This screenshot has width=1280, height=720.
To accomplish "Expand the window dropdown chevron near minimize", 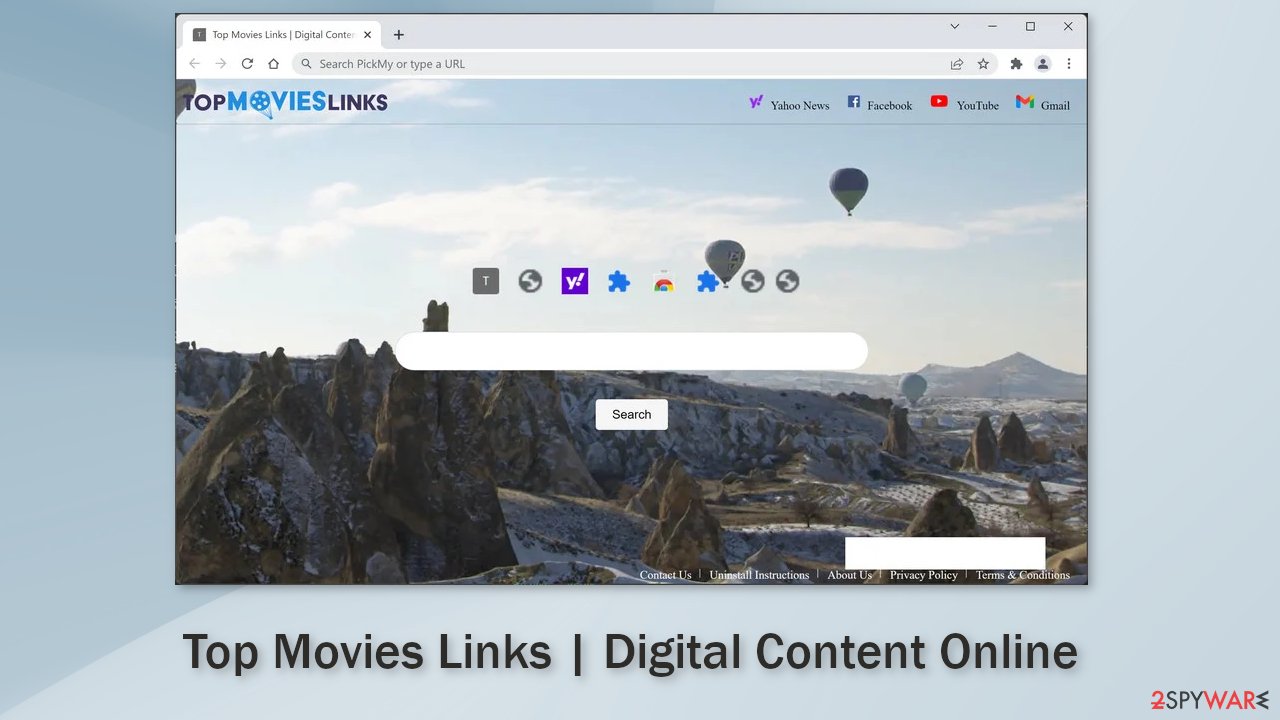I will 954,26.
